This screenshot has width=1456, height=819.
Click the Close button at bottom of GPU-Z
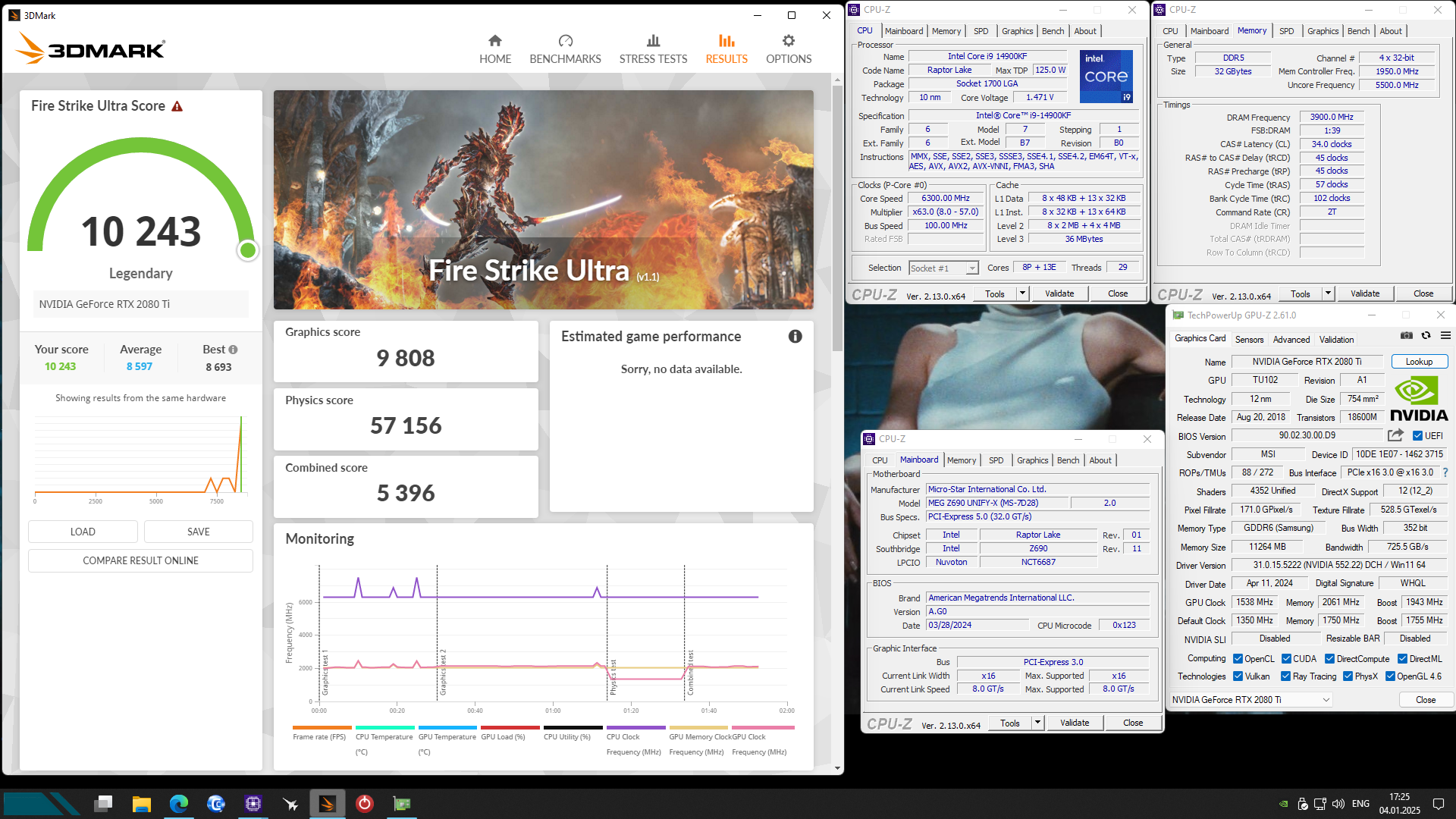click(x=1426, y=700)
